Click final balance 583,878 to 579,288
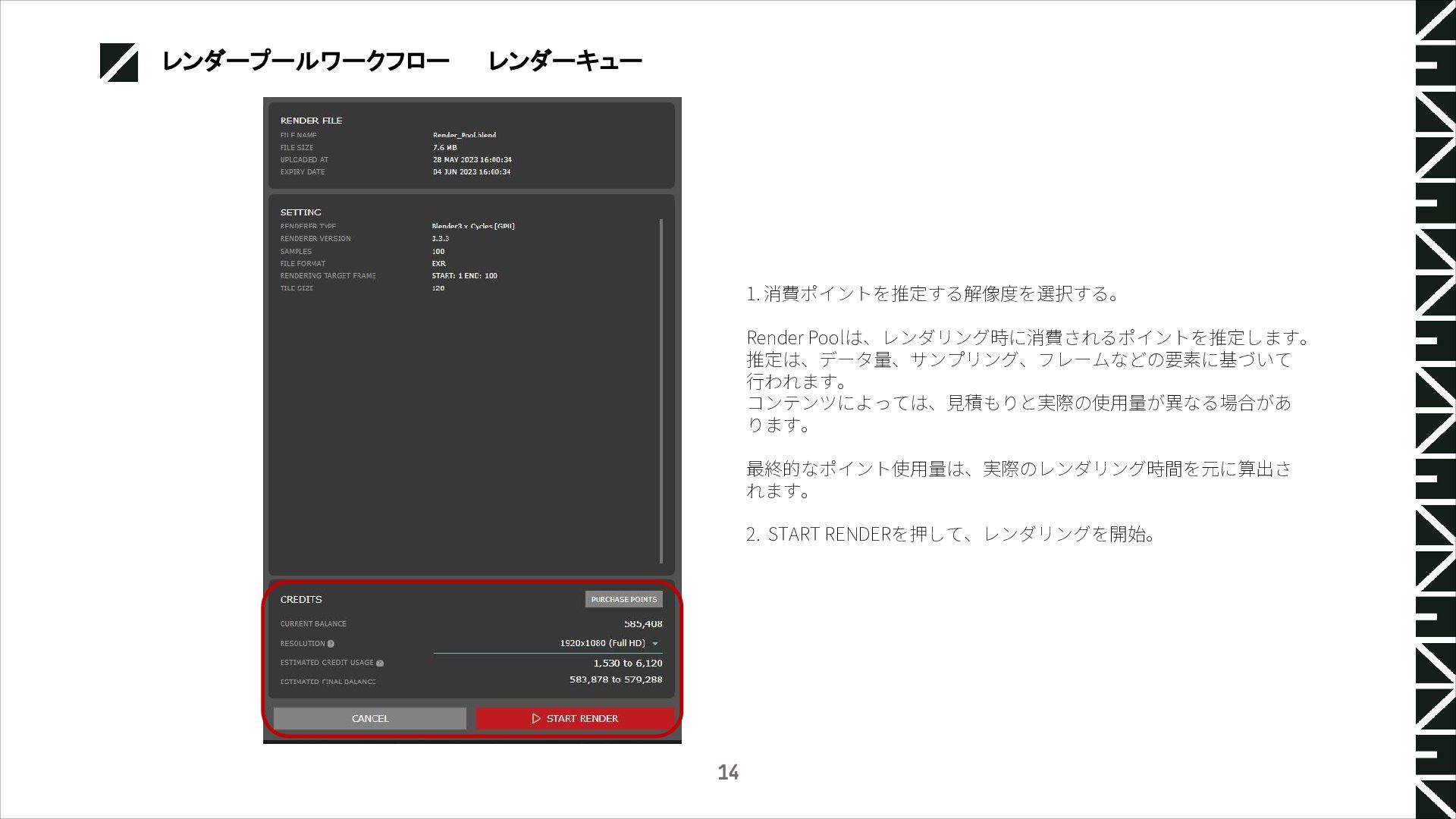 pos(616,679)
